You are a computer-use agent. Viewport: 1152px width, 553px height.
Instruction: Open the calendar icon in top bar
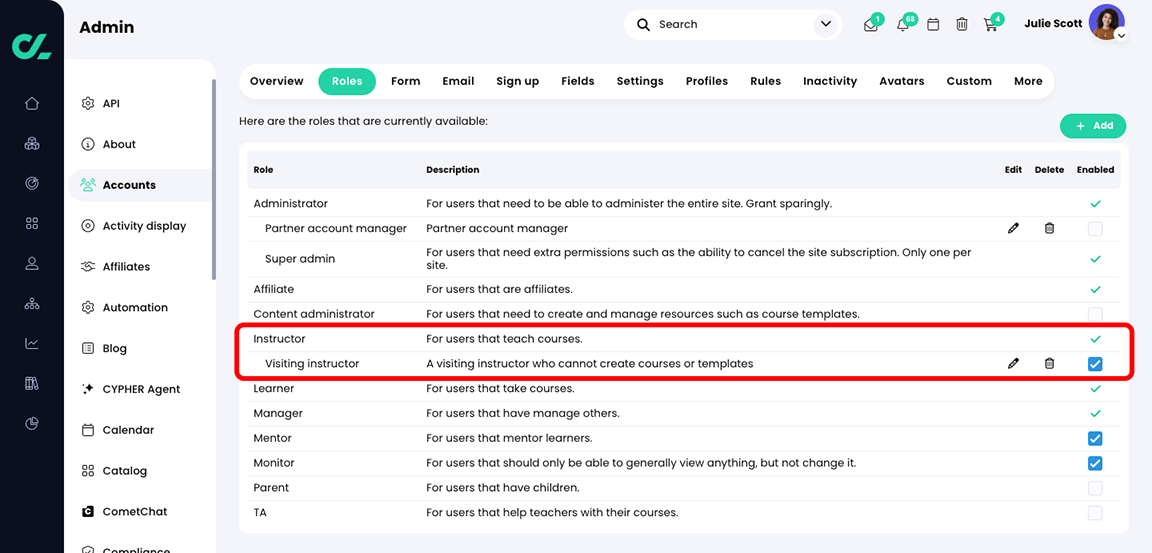[933, 25]
